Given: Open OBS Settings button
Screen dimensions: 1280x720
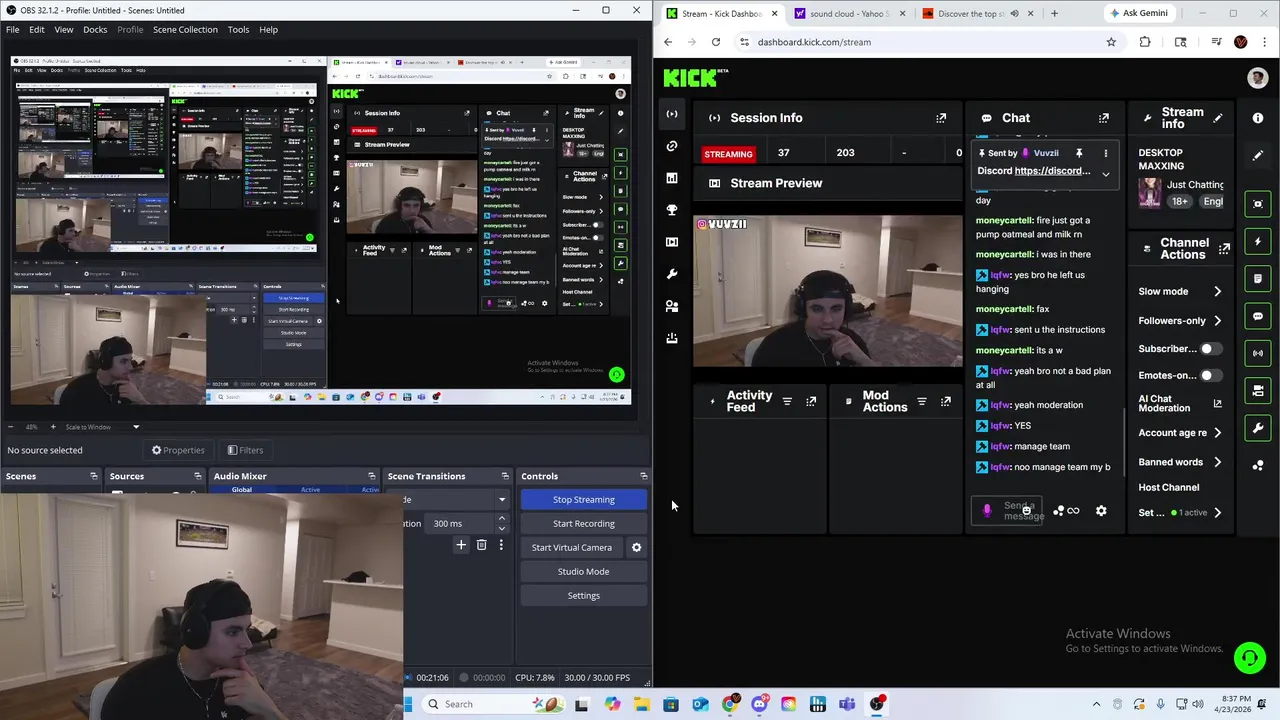Looking at the screenshot, I should 584,596.
